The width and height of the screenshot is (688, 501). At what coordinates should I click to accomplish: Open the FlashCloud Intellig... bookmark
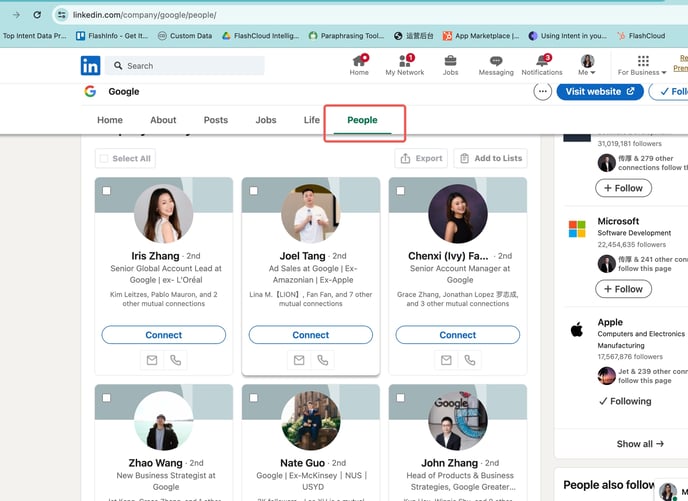260,36
